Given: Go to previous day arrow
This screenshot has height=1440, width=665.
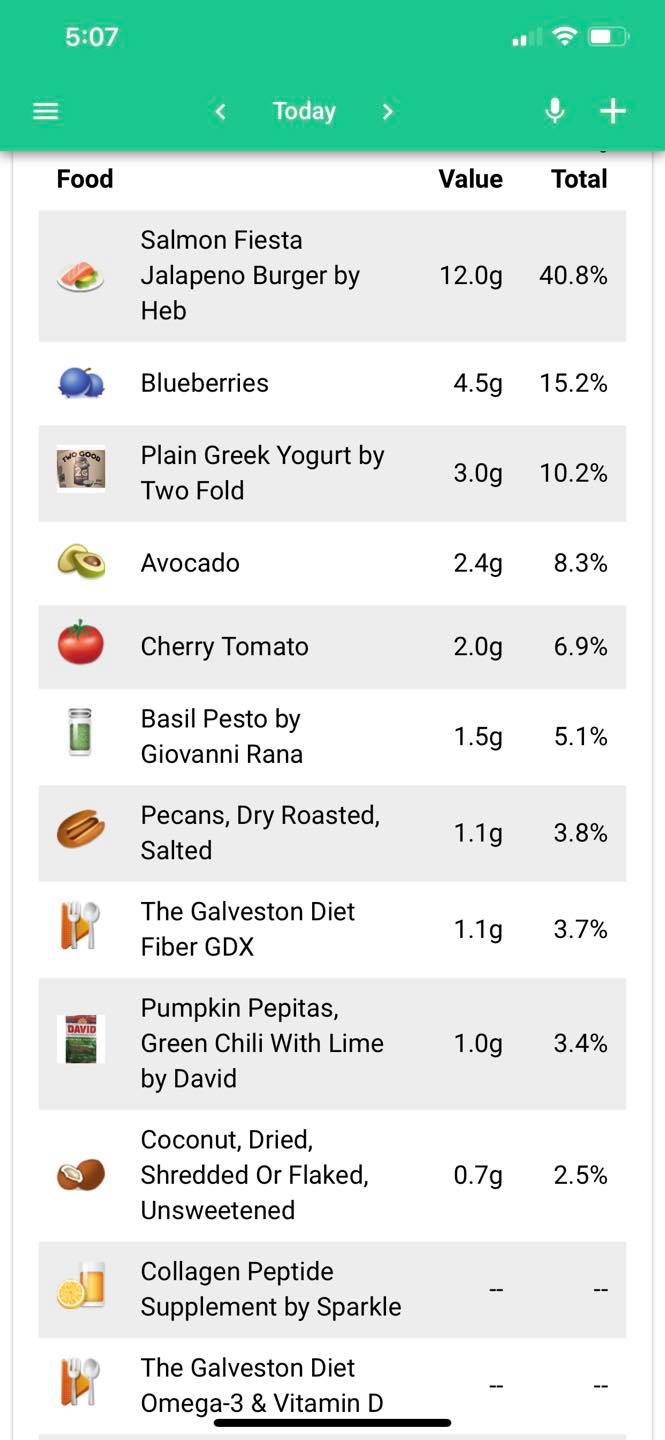Looking at the screenshot, I should 221,111.
